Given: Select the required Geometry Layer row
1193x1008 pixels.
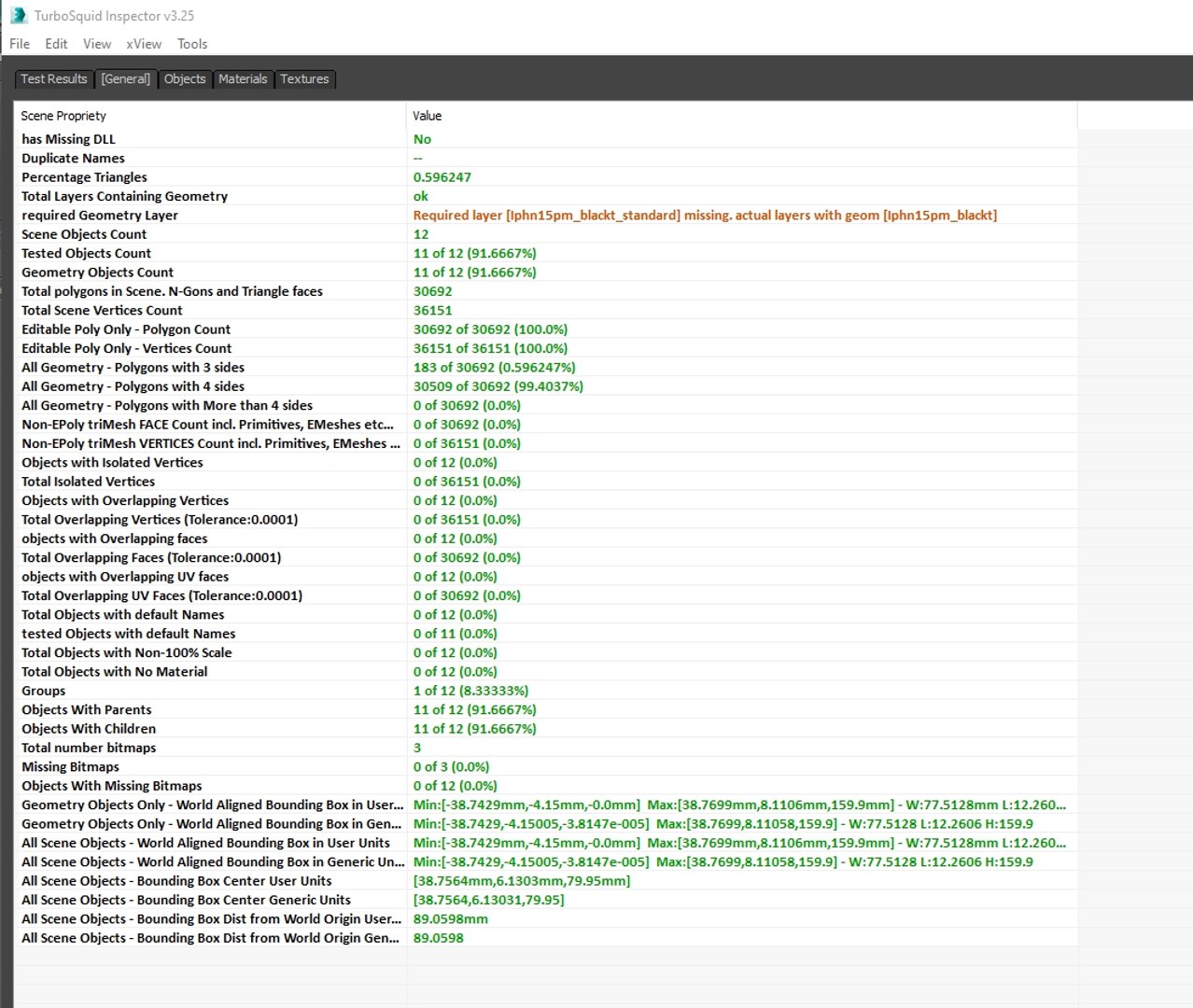Looking at the screenshot, I should point(546,216).
